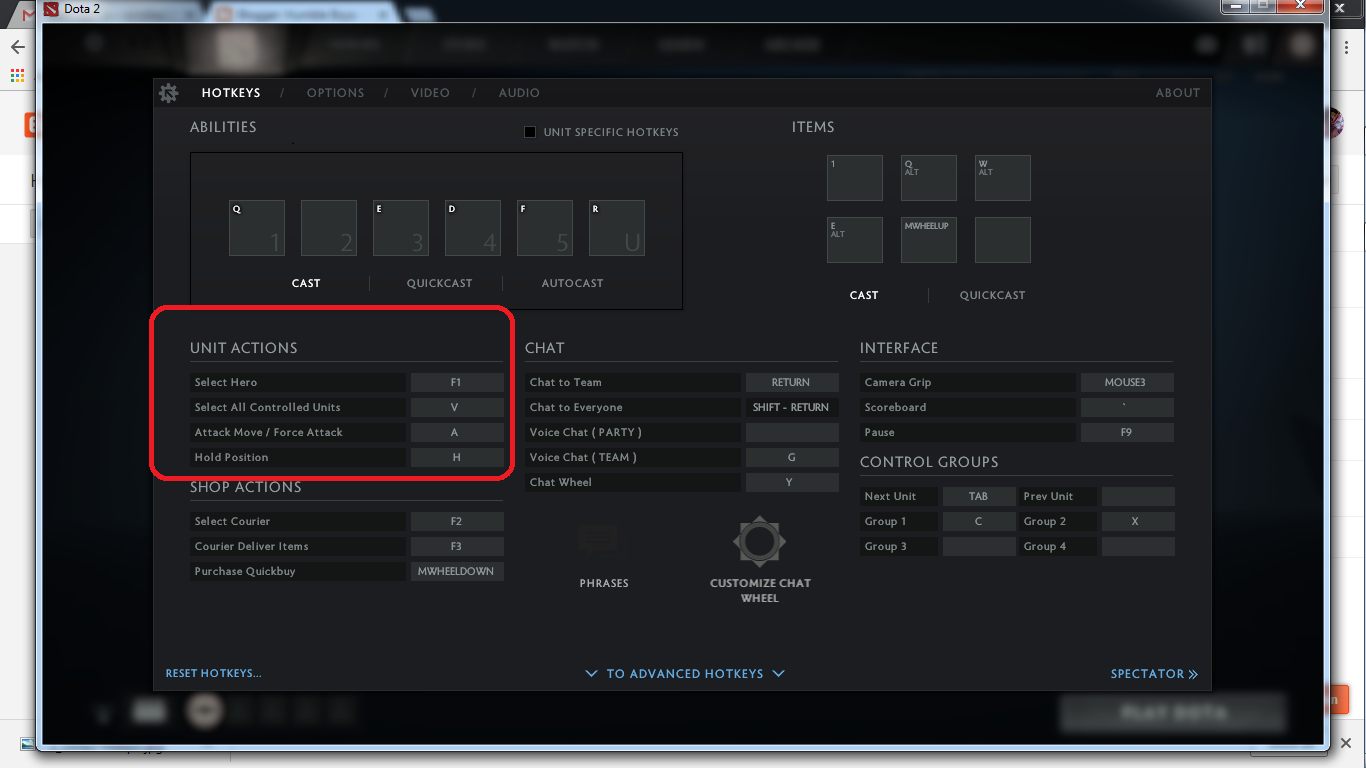Click the Select All Controlled Units V key field
The width and height of the screenshot is (1366, 768).
click(457, 407)
